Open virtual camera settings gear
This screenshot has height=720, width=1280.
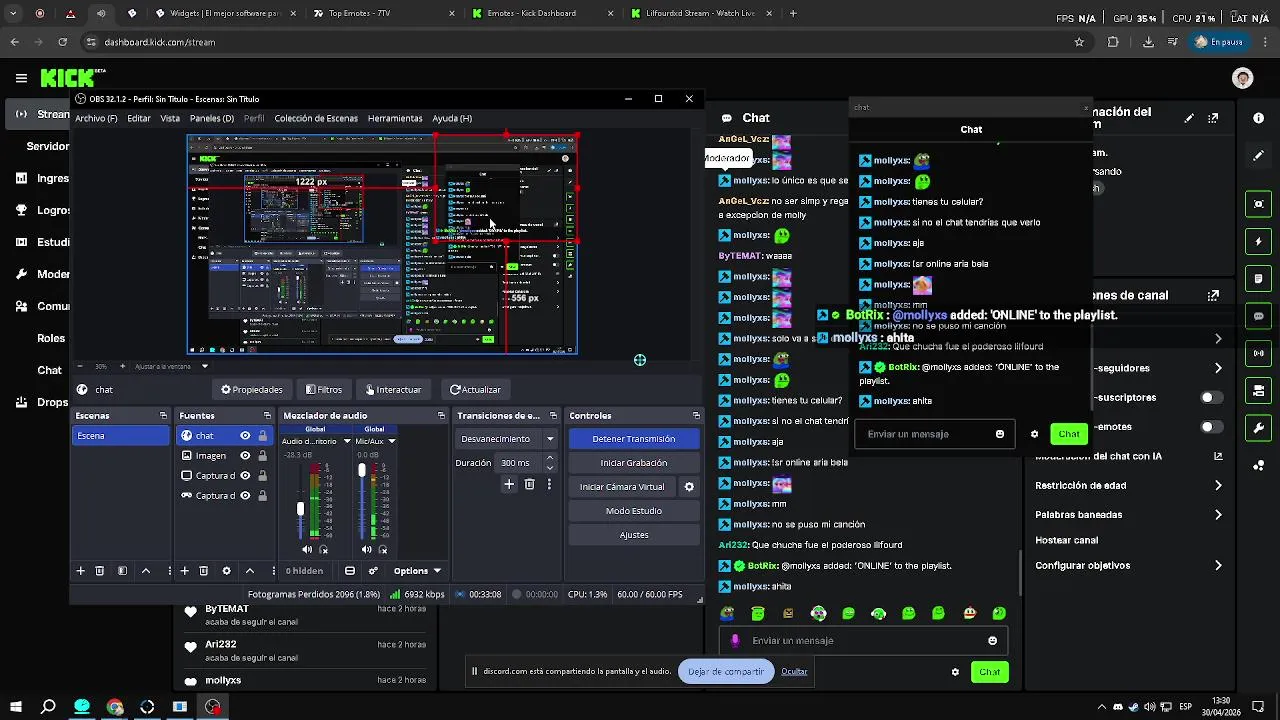coord(689,487)
